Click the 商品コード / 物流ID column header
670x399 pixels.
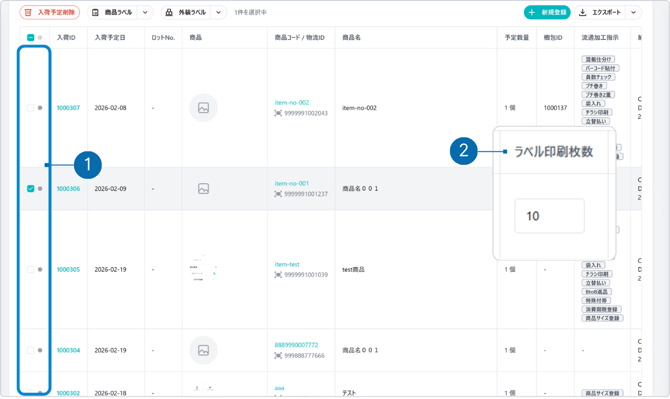pyautogui.click(x=300, y=38)
